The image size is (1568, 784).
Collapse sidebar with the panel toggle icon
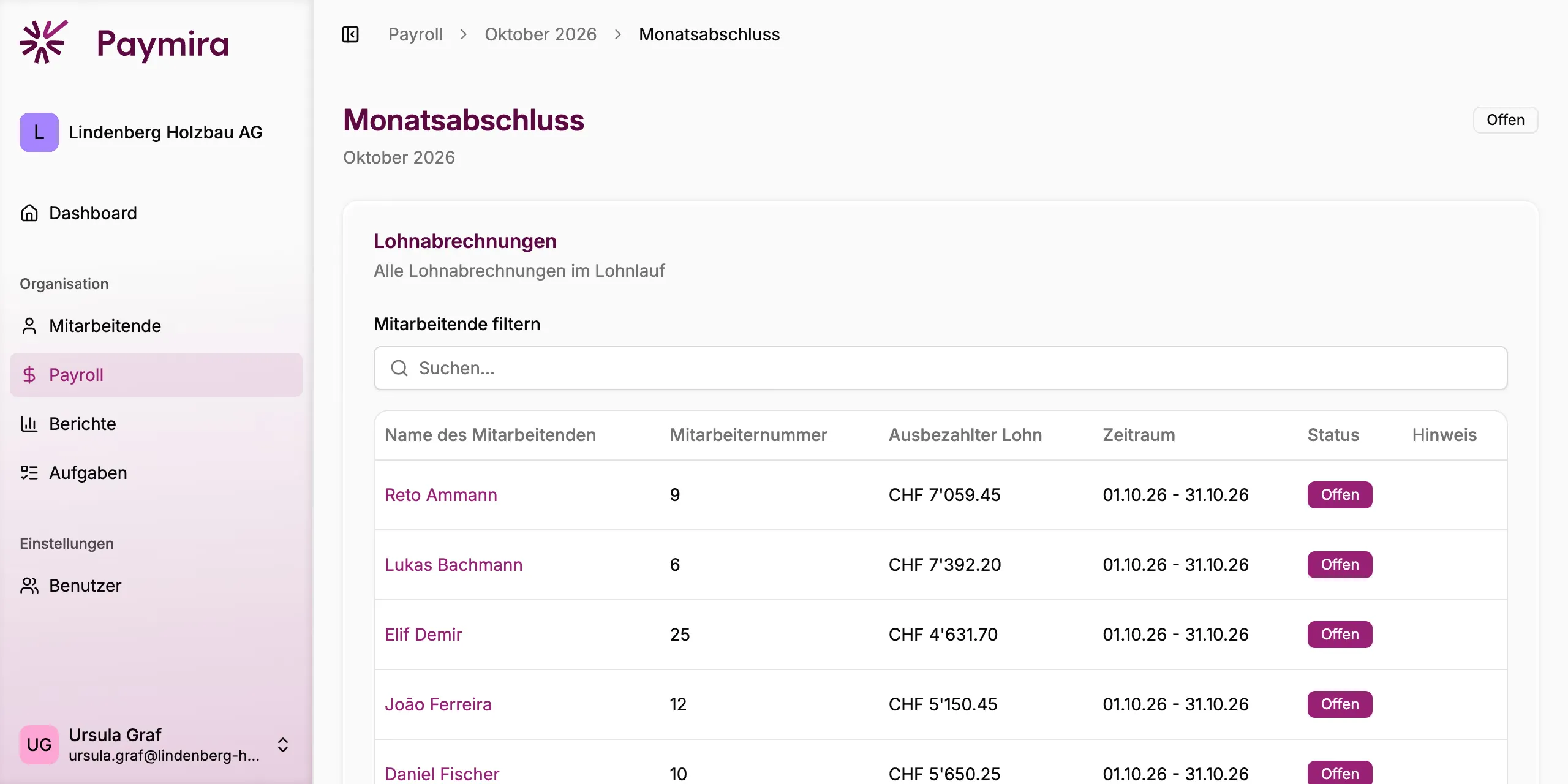coord(350,34)
